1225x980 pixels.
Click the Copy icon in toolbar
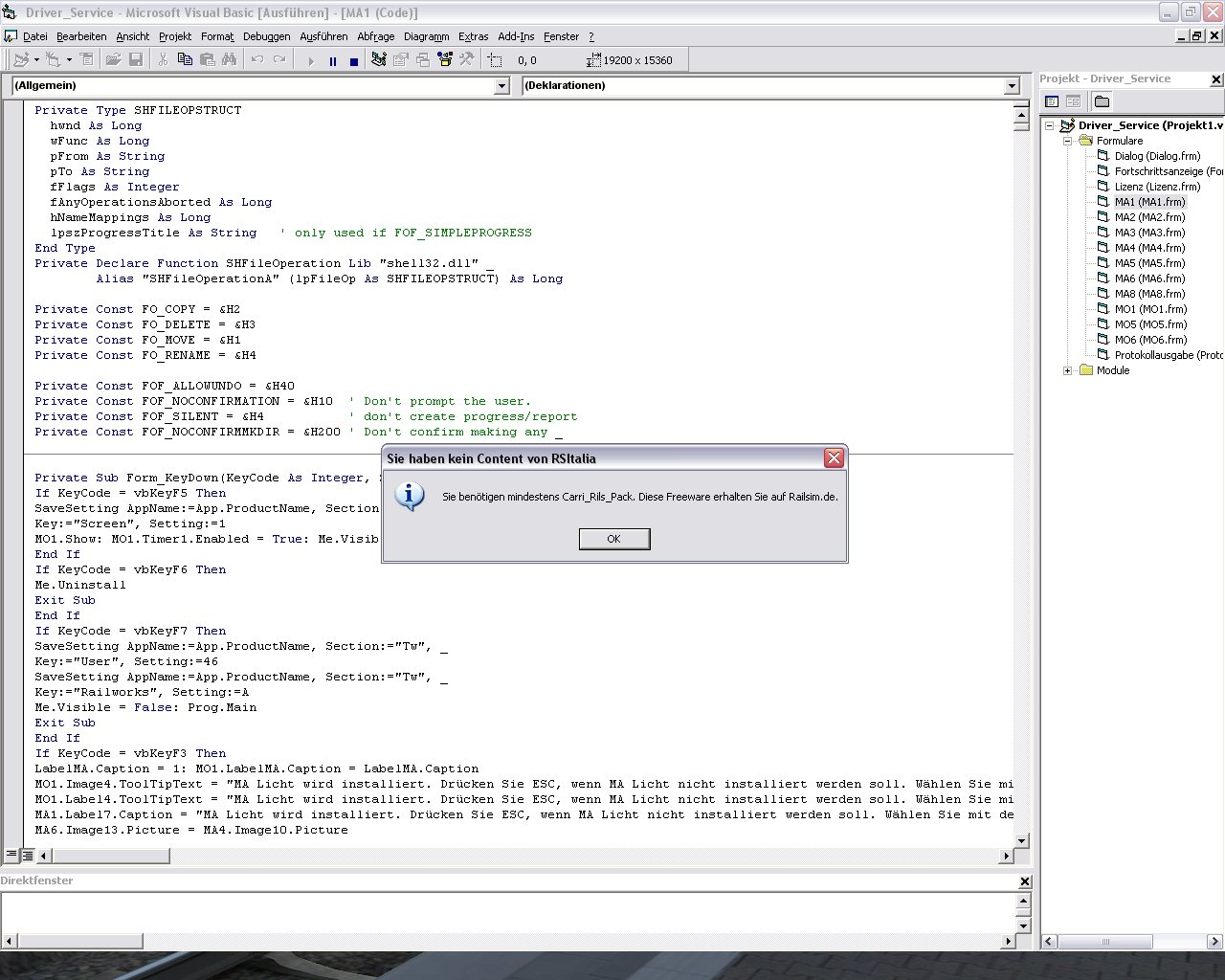pyautogui.click(x=185, y=60)
